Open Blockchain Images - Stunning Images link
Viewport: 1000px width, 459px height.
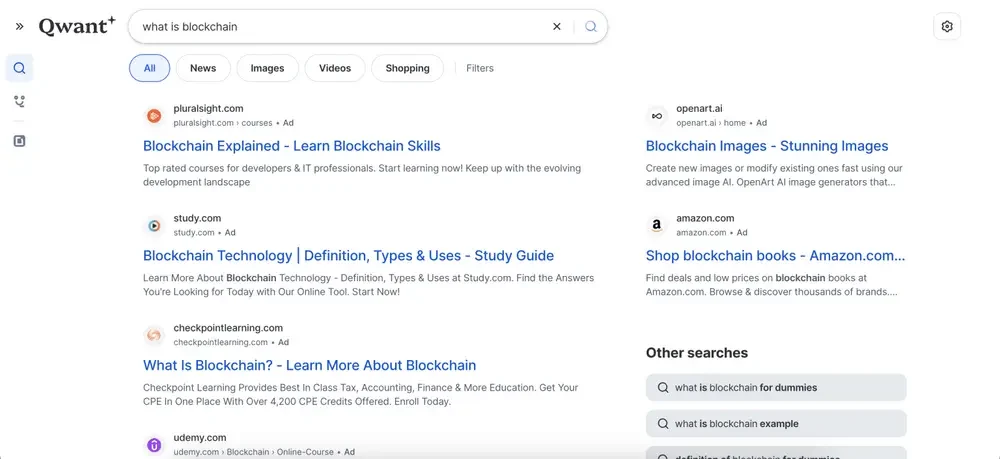[x=767, y=146]
